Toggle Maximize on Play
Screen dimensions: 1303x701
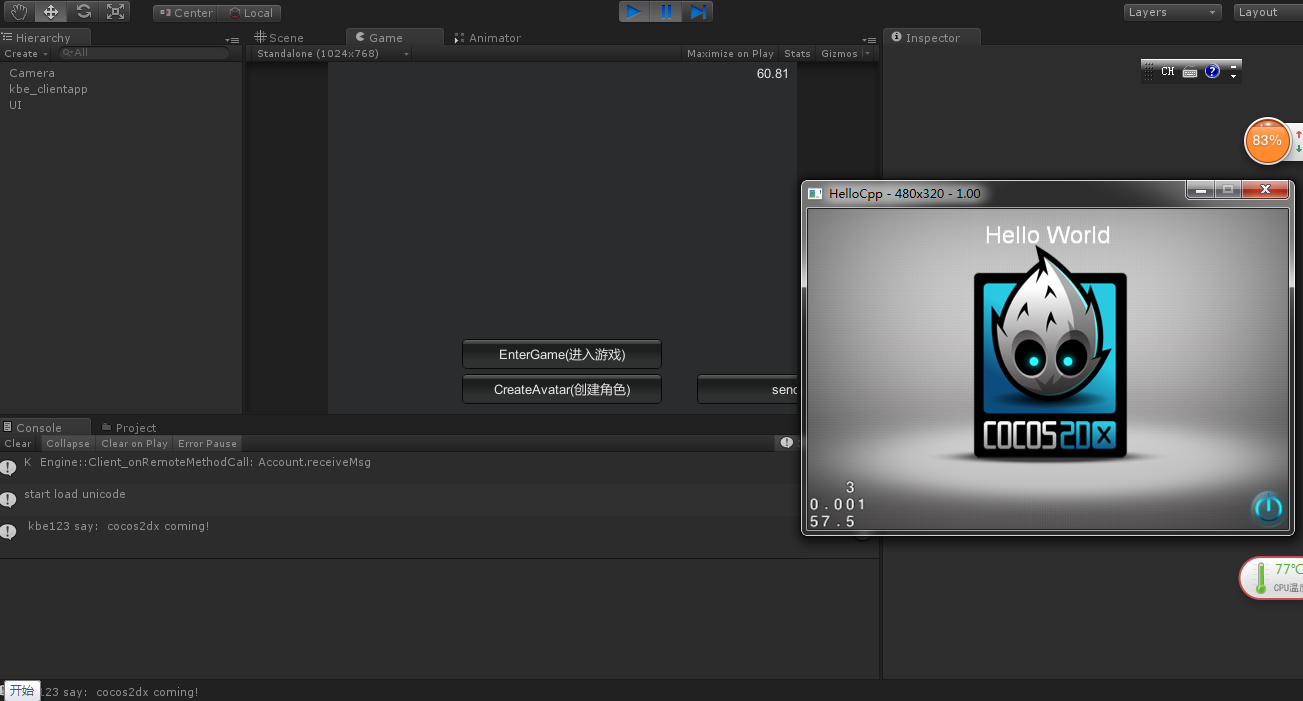(730, 53)
